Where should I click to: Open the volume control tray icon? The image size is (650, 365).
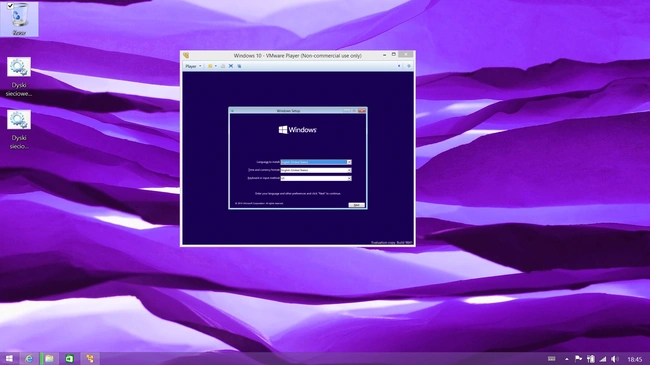615,359
